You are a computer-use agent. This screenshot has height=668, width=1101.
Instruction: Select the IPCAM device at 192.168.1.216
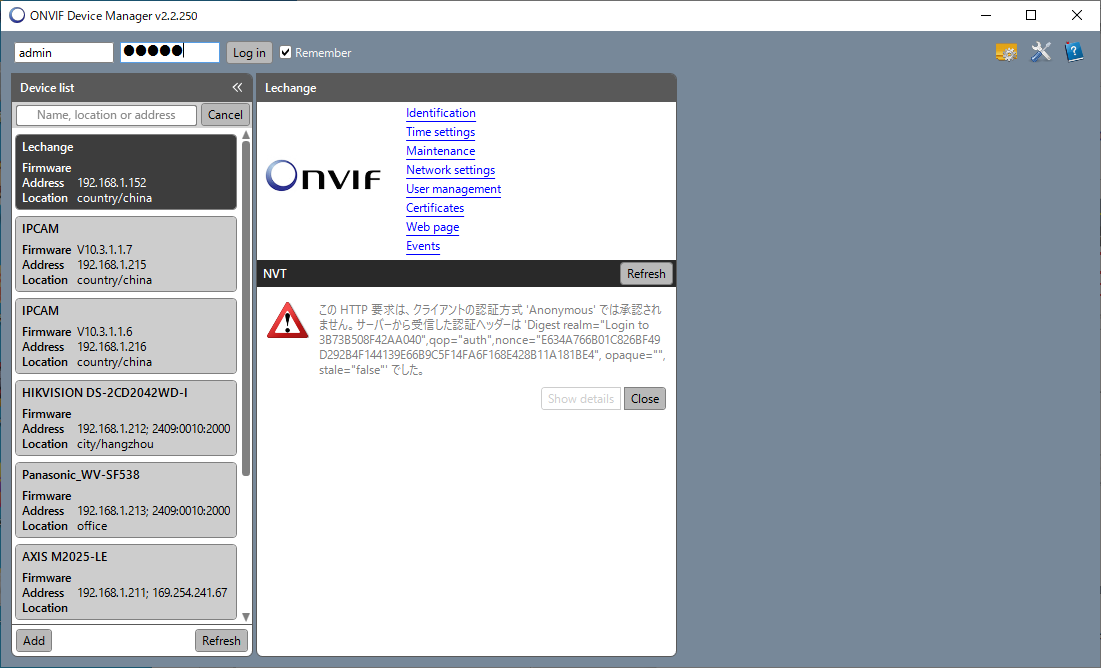click(126, 336)
